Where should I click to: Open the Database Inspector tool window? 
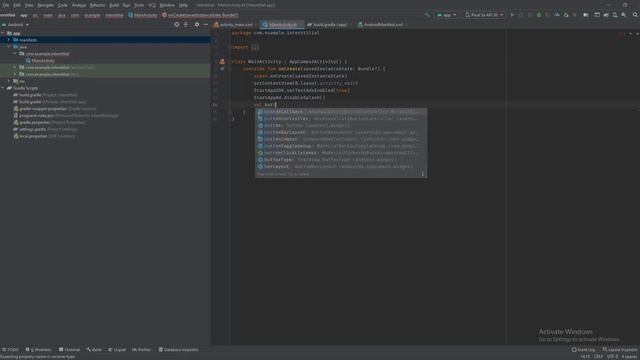(x=178, y=350)
